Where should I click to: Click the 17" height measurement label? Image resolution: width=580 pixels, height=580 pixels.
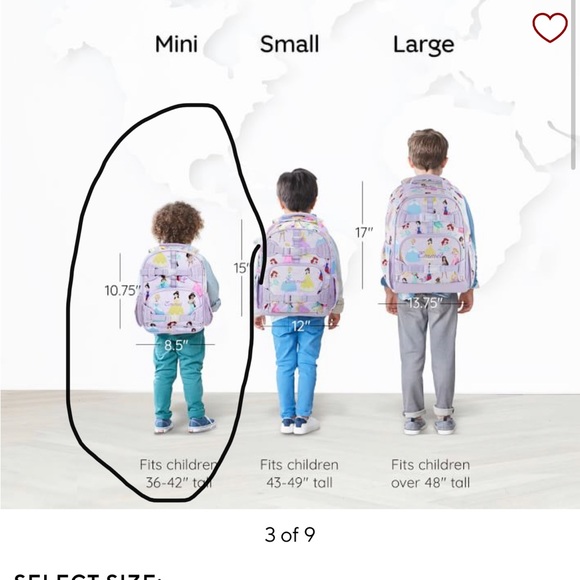point(364,232)
